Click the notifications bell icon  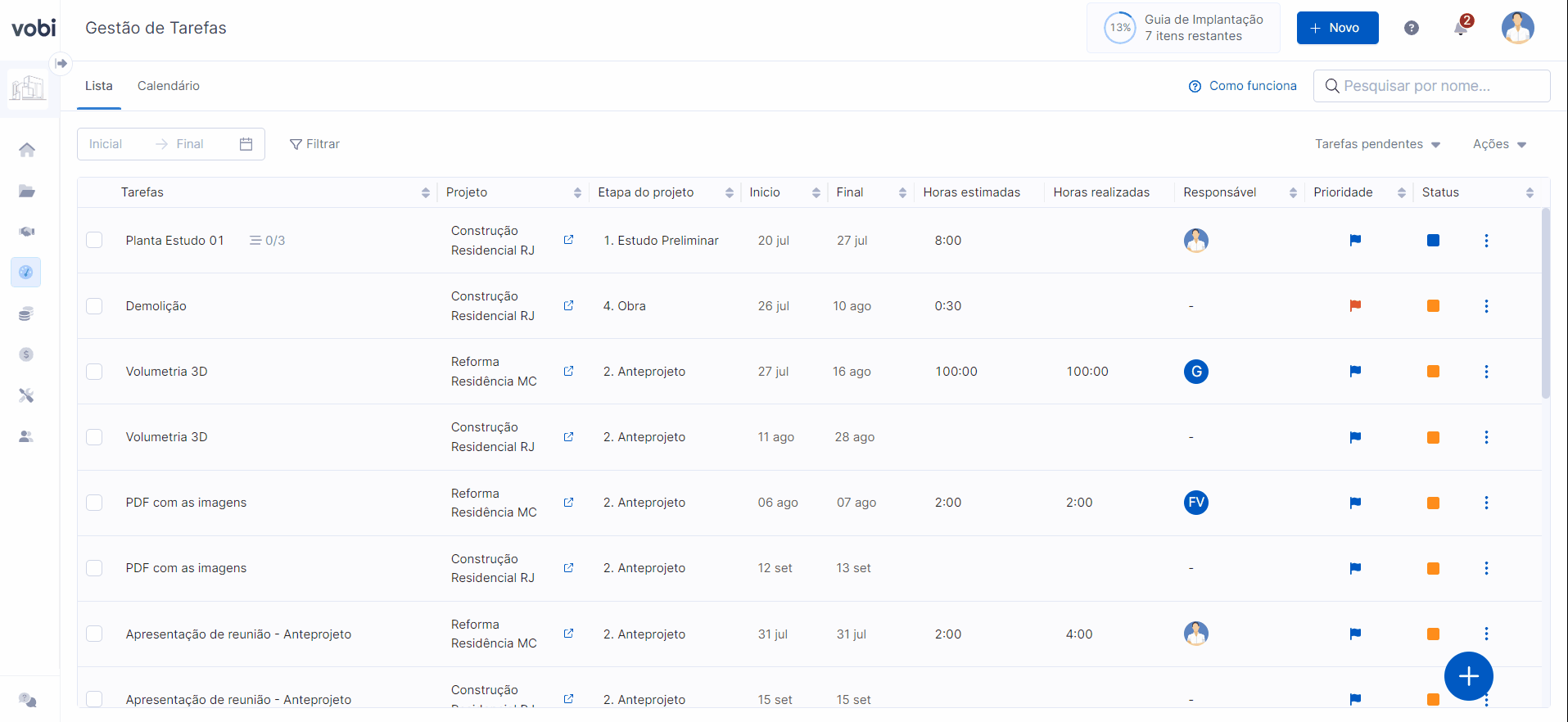[x=1461, y=29]
